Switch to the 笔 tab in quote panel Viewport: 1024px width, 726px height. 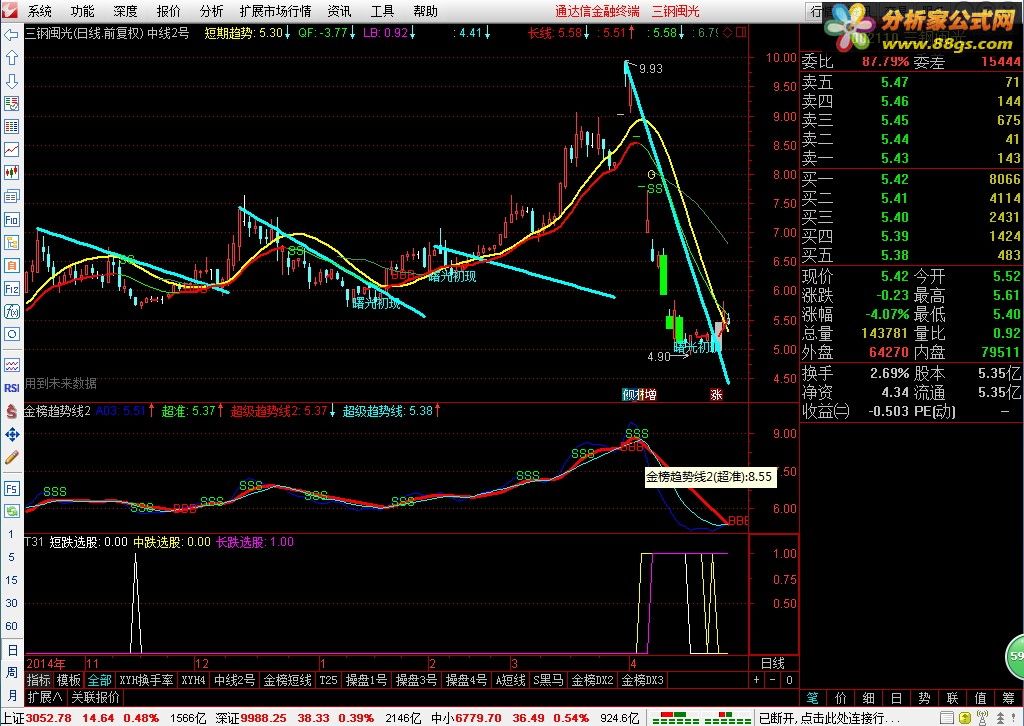812,698
